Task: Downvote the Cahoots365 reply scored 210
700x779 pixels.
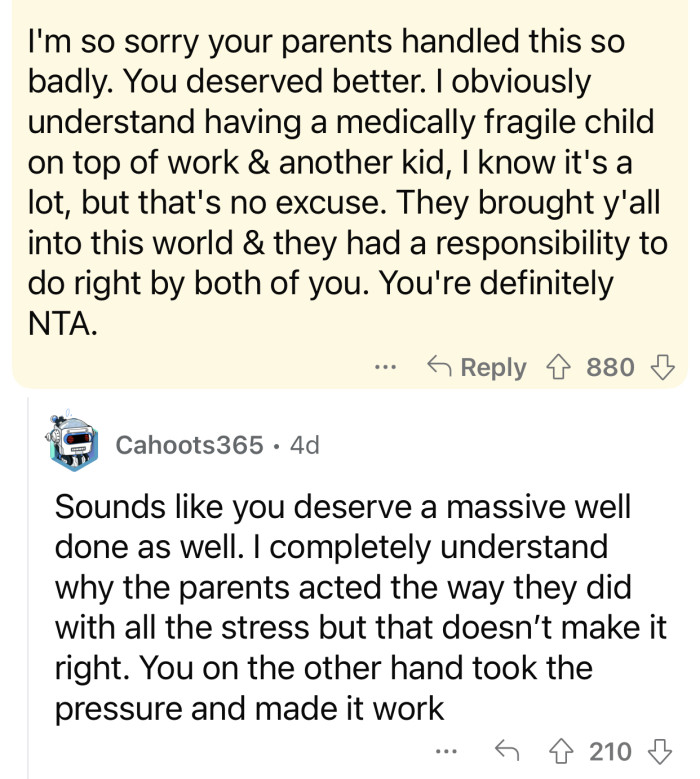Action: (661, 751)
